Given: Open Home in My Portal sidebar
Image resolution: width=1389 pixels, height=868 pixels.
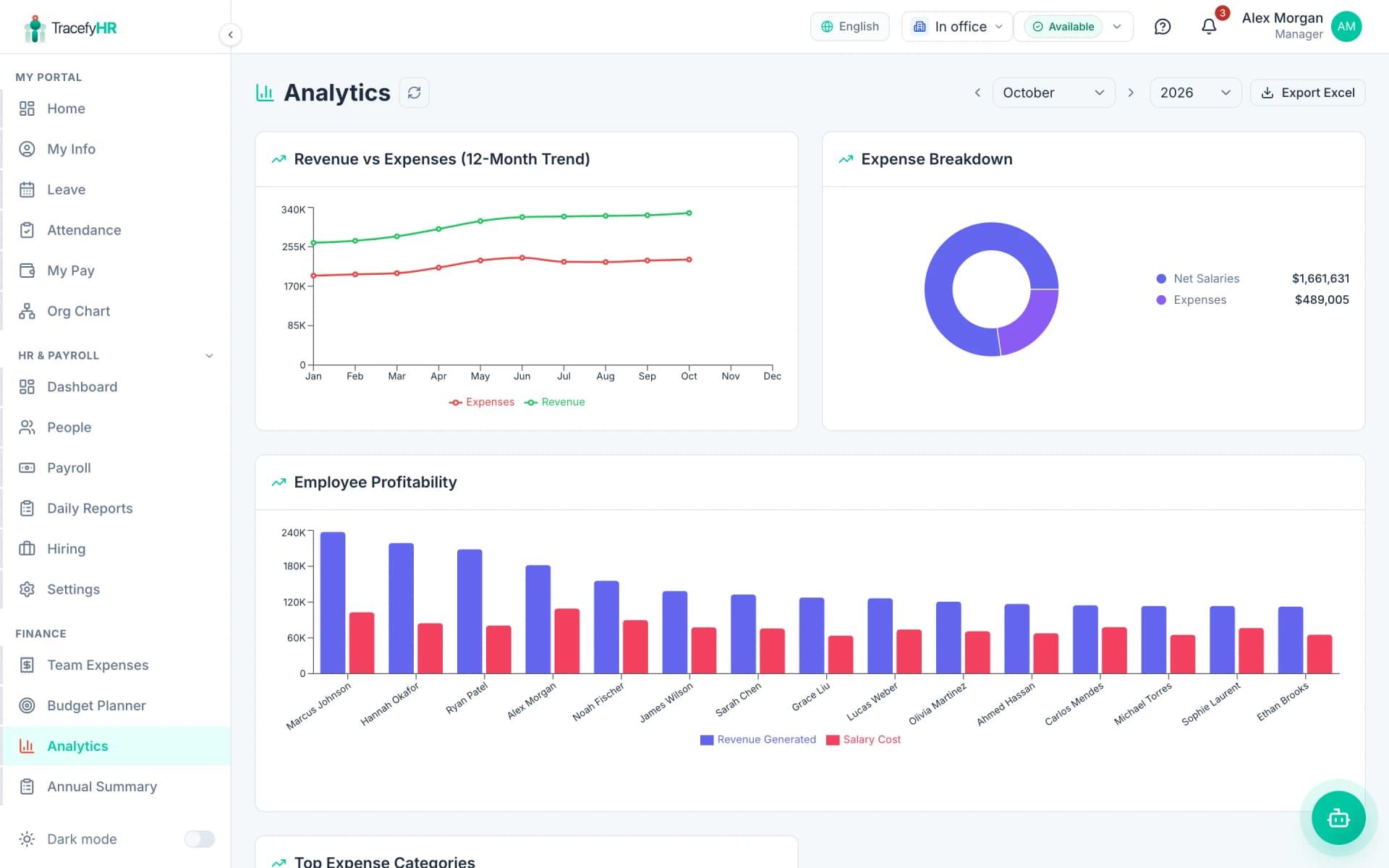Looking at the screenshot, I should pyautogui.click(x=116, y=109).
